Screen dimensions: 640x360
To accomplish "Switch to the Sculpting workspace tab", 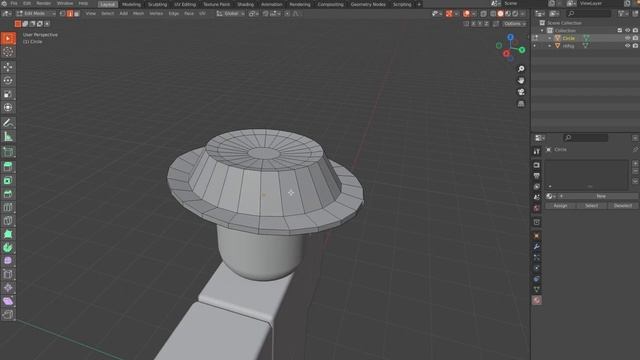I will pos(158,4).
